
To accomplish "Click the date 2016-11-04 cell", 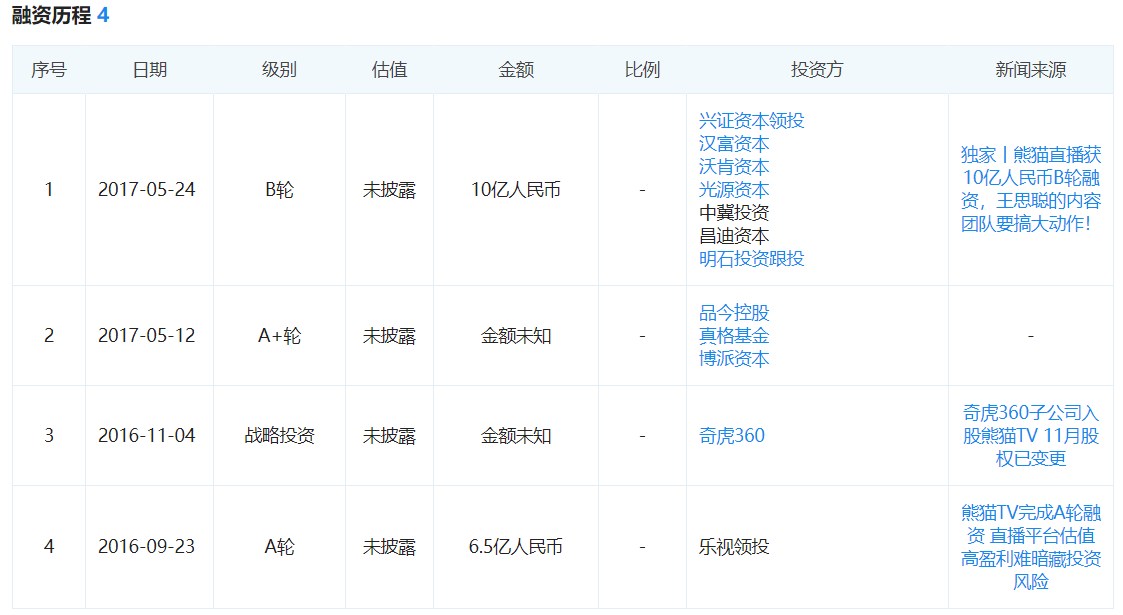I will (147, 435).
